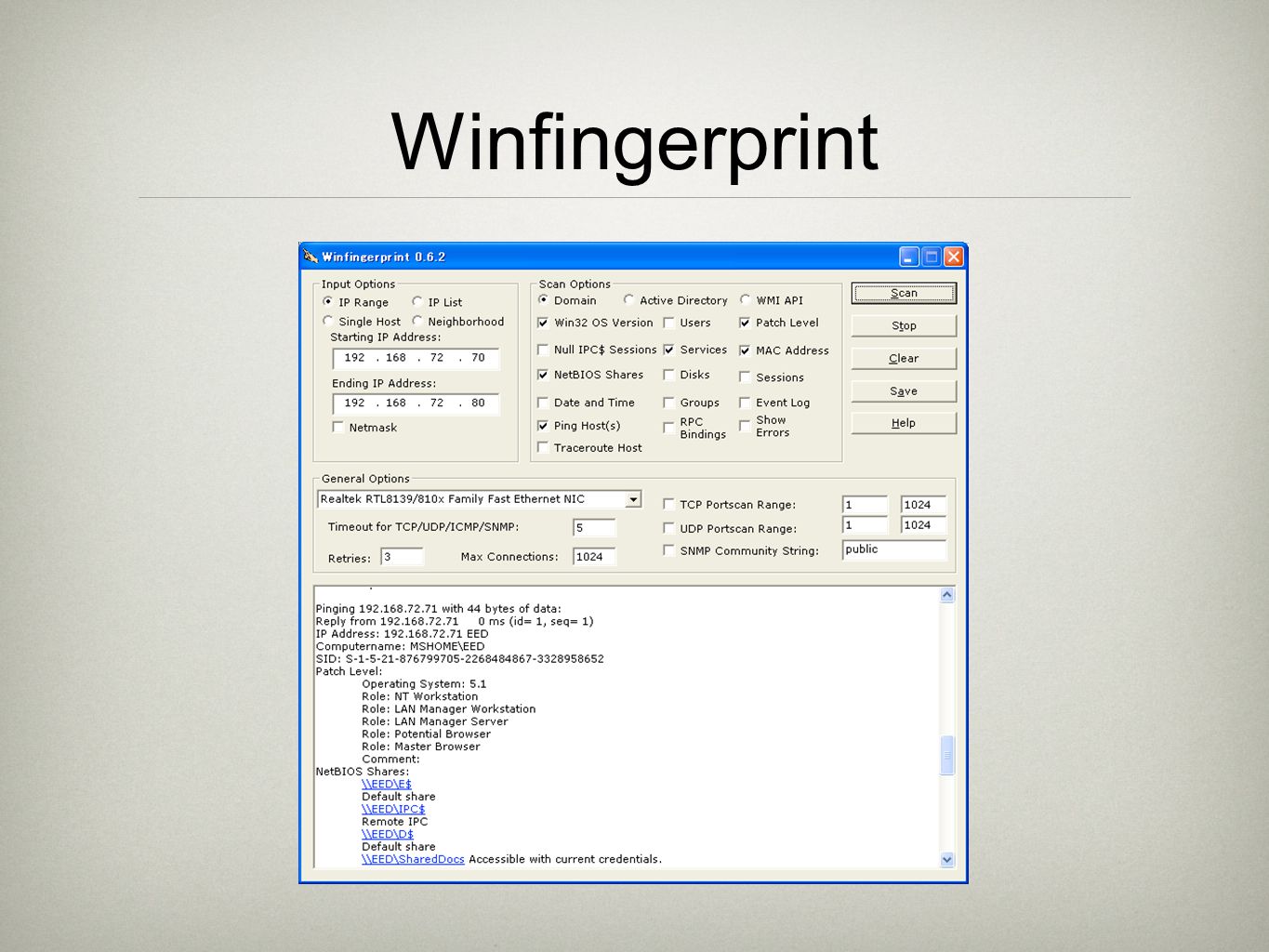Image resolution: width=1269 pixels, height=952 pixels.
Task: Close the Winfingerprint window
Action: tap(953, 257)
